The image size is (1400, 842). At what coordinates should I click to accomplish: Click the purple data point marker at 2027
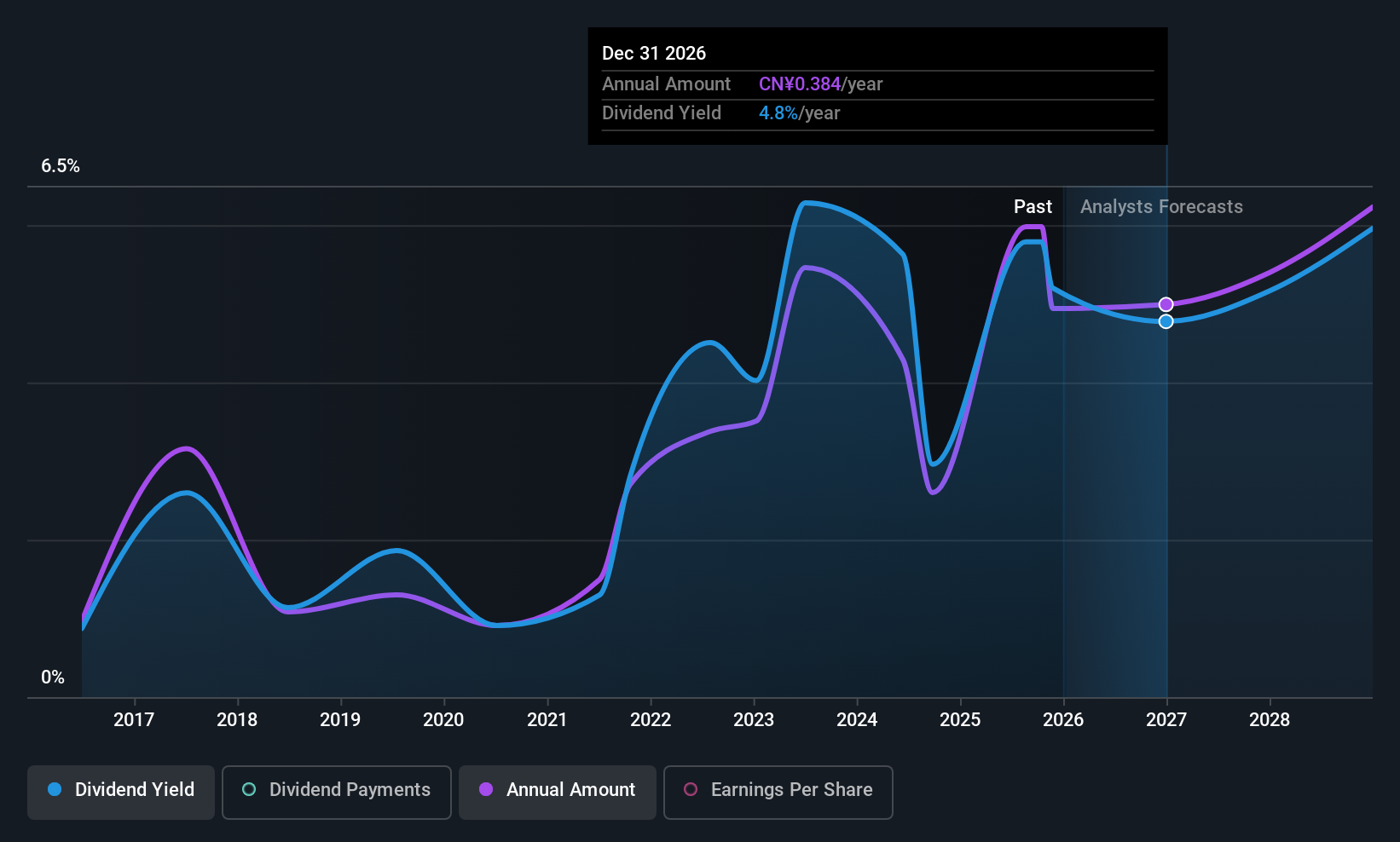[x=1166, y=304]
